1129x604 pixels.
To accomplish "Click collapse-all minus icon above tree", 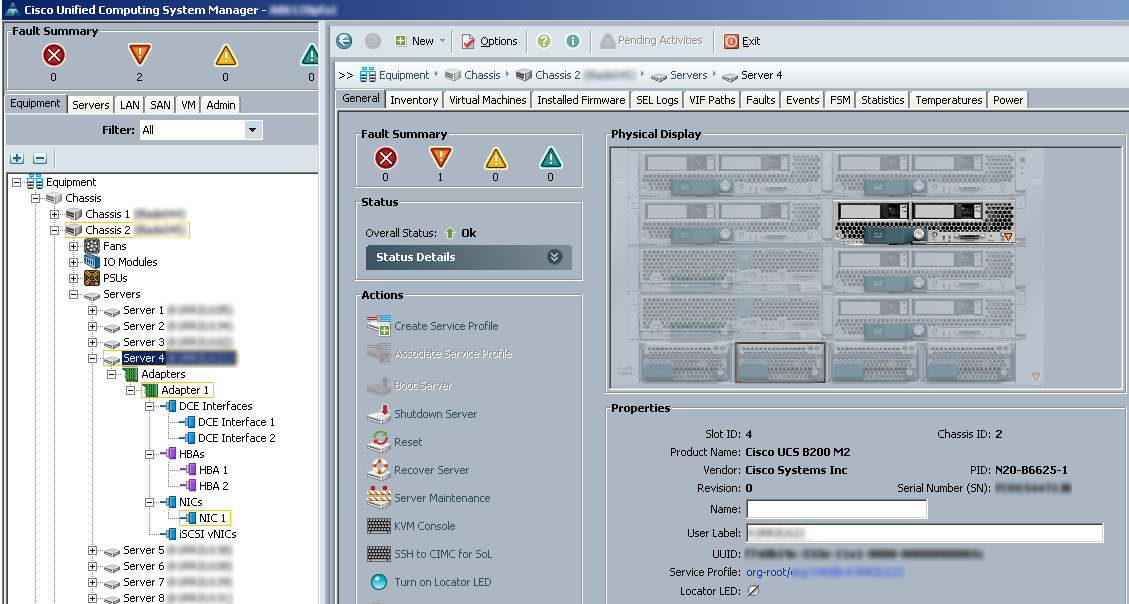I will (x=40, y=158).
